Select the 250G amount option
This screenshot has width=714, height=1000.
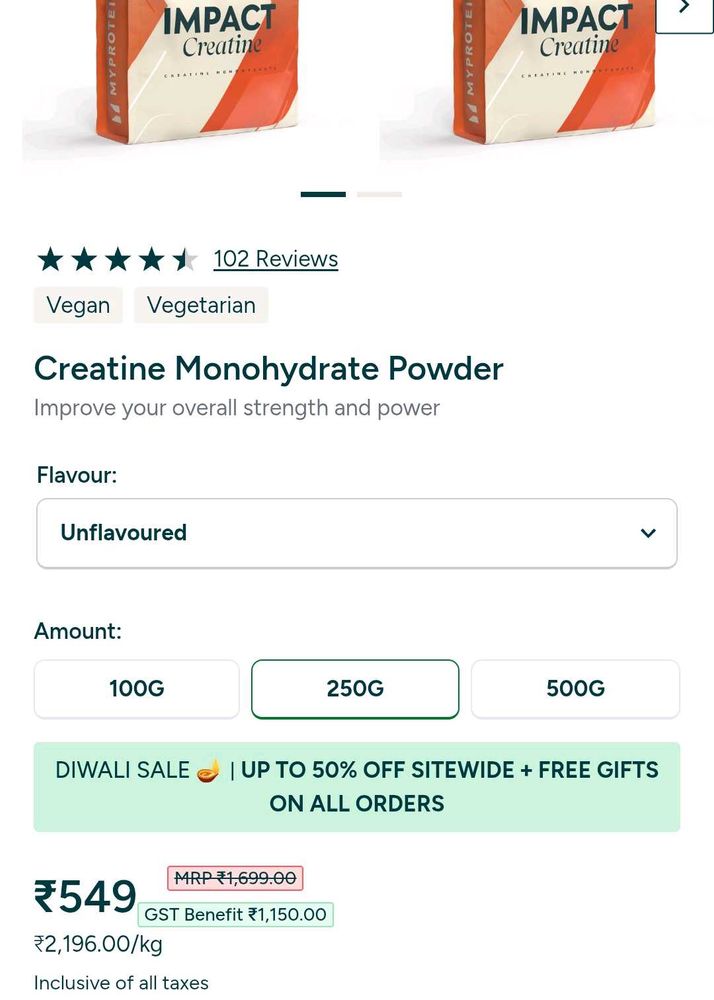355,689
